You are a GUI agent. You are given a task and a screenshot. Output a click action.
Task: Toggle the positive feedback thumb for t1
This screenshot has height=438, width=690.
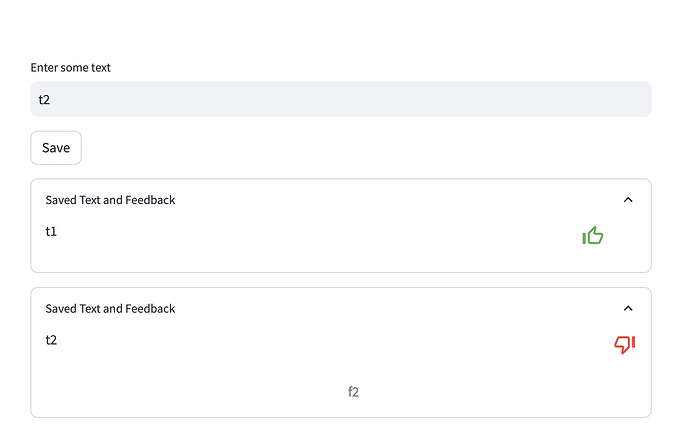[593, 236]
